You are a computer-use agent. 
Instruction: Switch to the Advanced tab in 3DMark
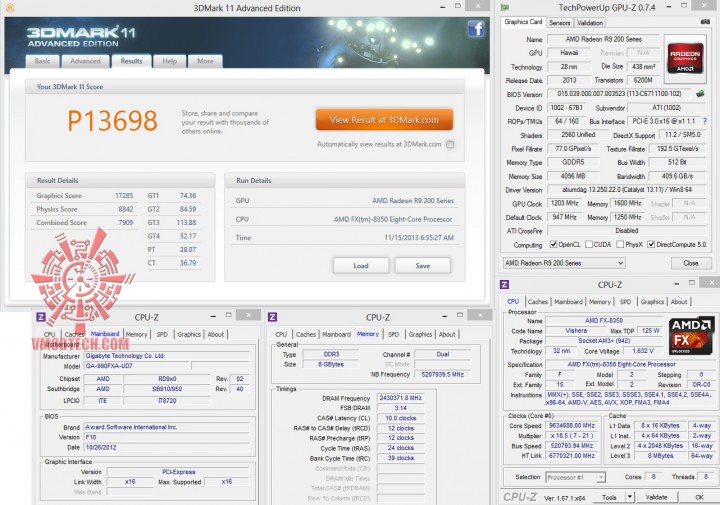click(85, 61)
